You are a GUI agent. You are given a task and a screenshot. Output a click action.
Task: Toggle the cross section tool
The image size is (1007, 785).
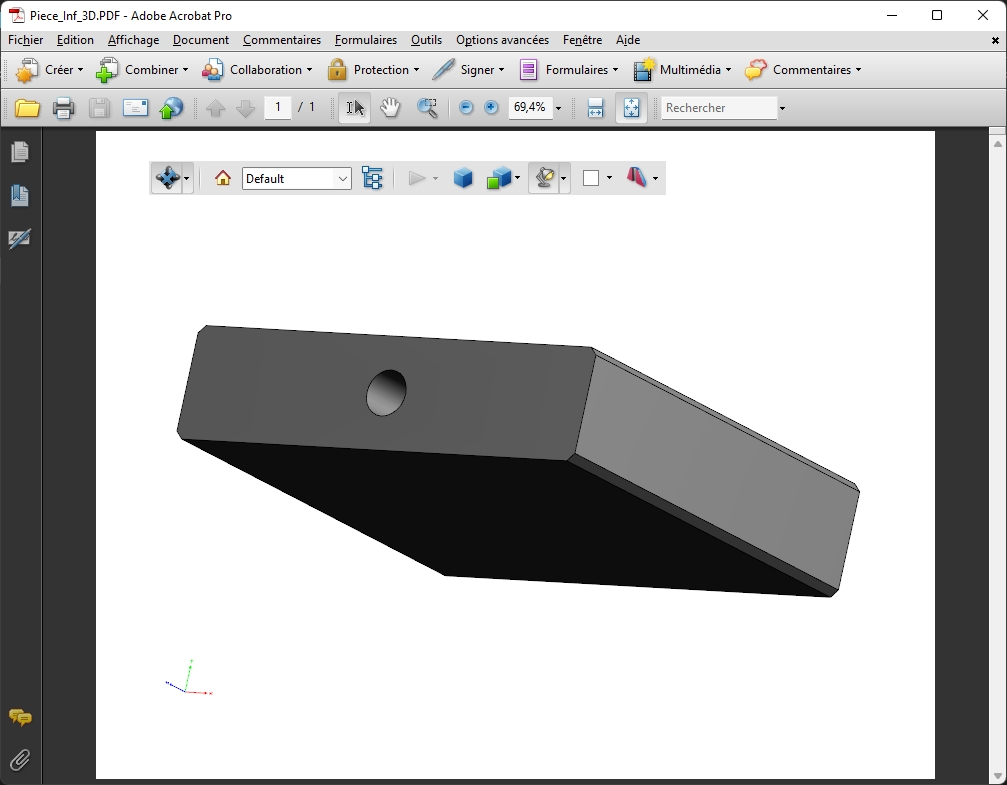click(x=637, y=178)
